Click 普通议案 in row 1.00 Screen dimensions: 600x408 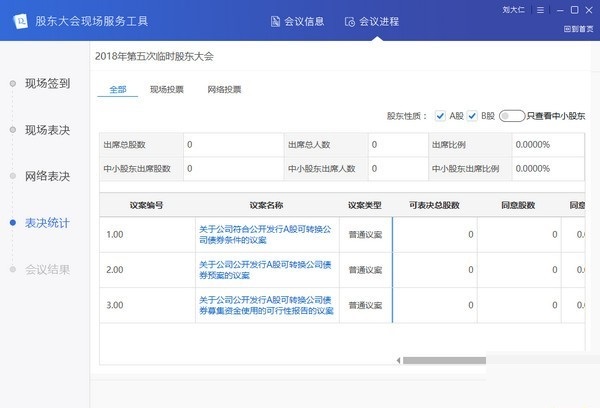tap(365, 235)
